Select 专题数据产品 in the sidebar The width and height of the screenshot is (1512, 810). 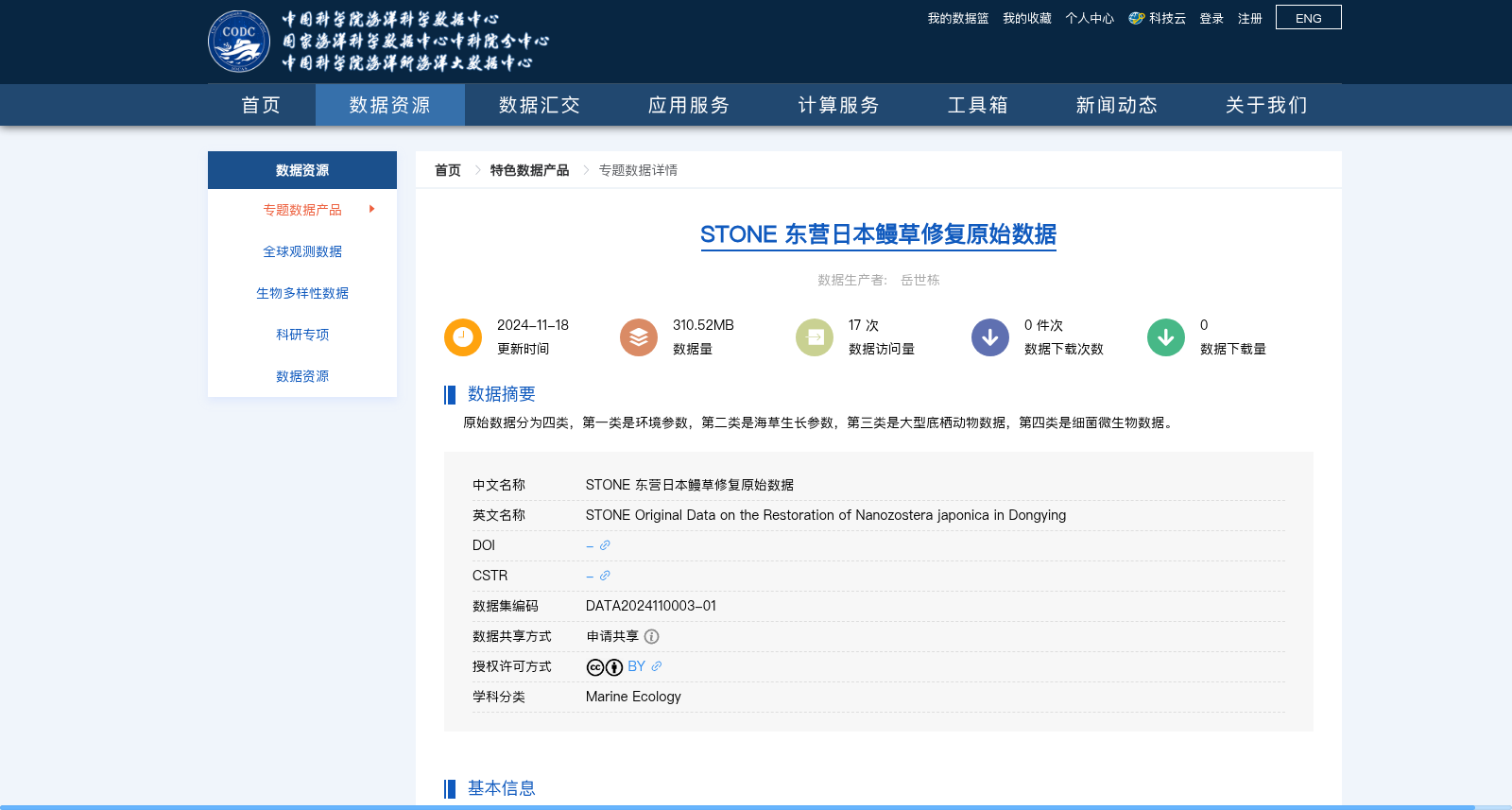click(x=302, y=210)
